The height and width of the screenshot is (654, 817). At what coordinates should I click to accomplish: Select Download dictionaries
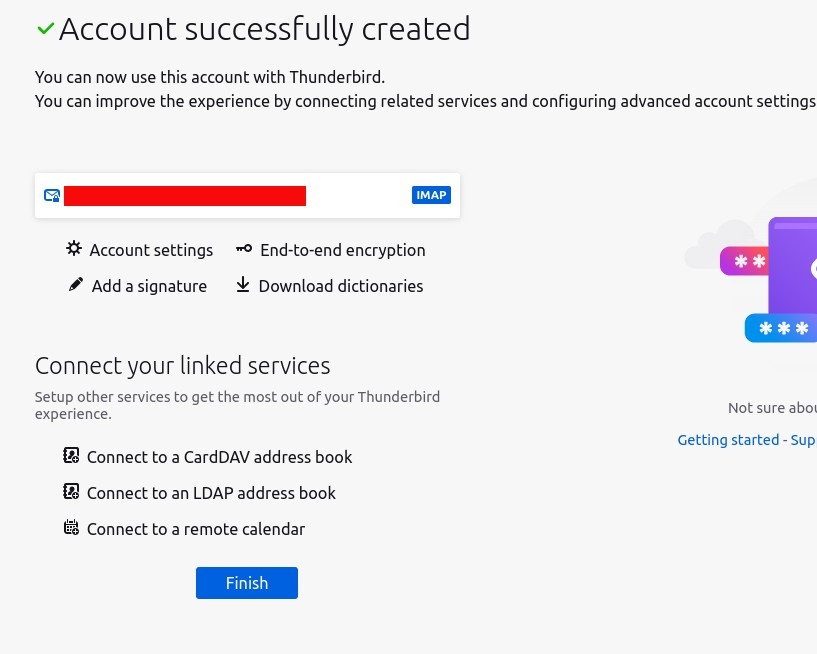340,286
